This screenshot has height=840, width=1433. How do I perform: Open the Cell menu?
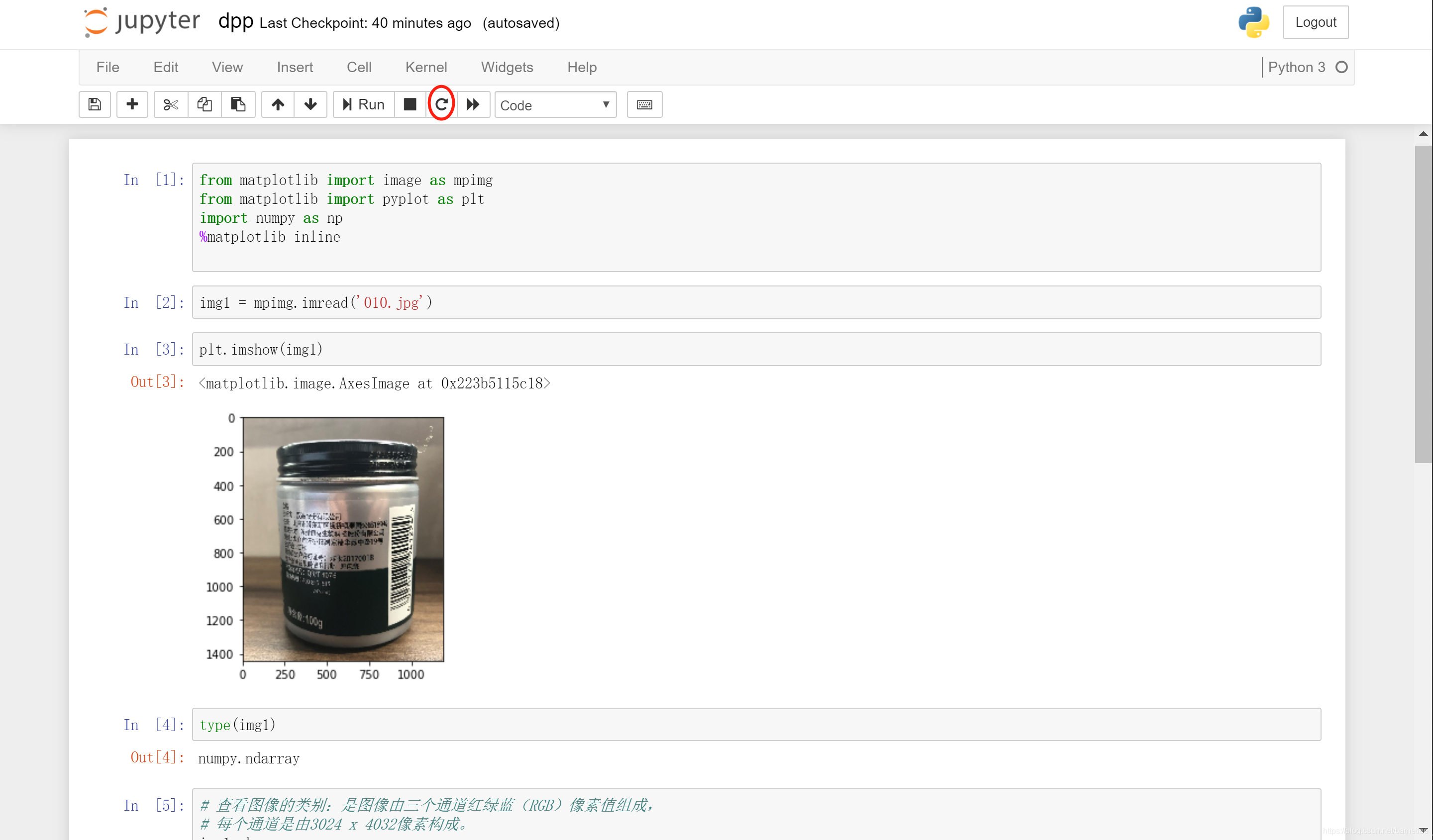[x=359, y=67]
